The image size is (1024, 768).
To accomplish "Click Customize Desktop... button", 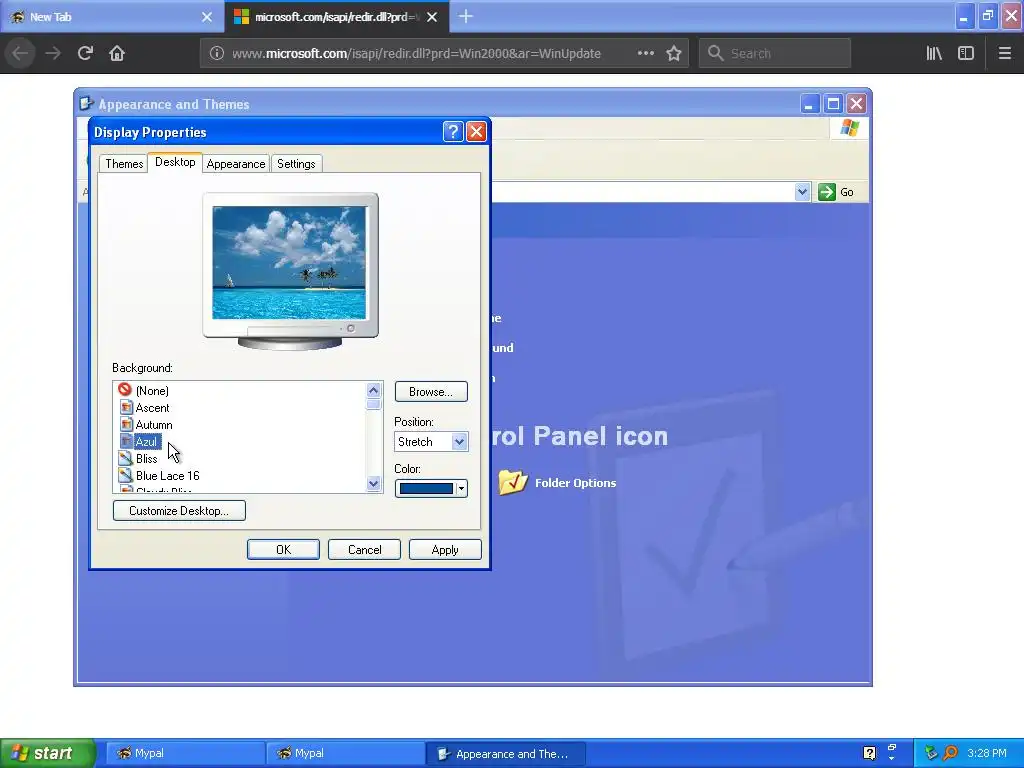I will coord(179,511).
